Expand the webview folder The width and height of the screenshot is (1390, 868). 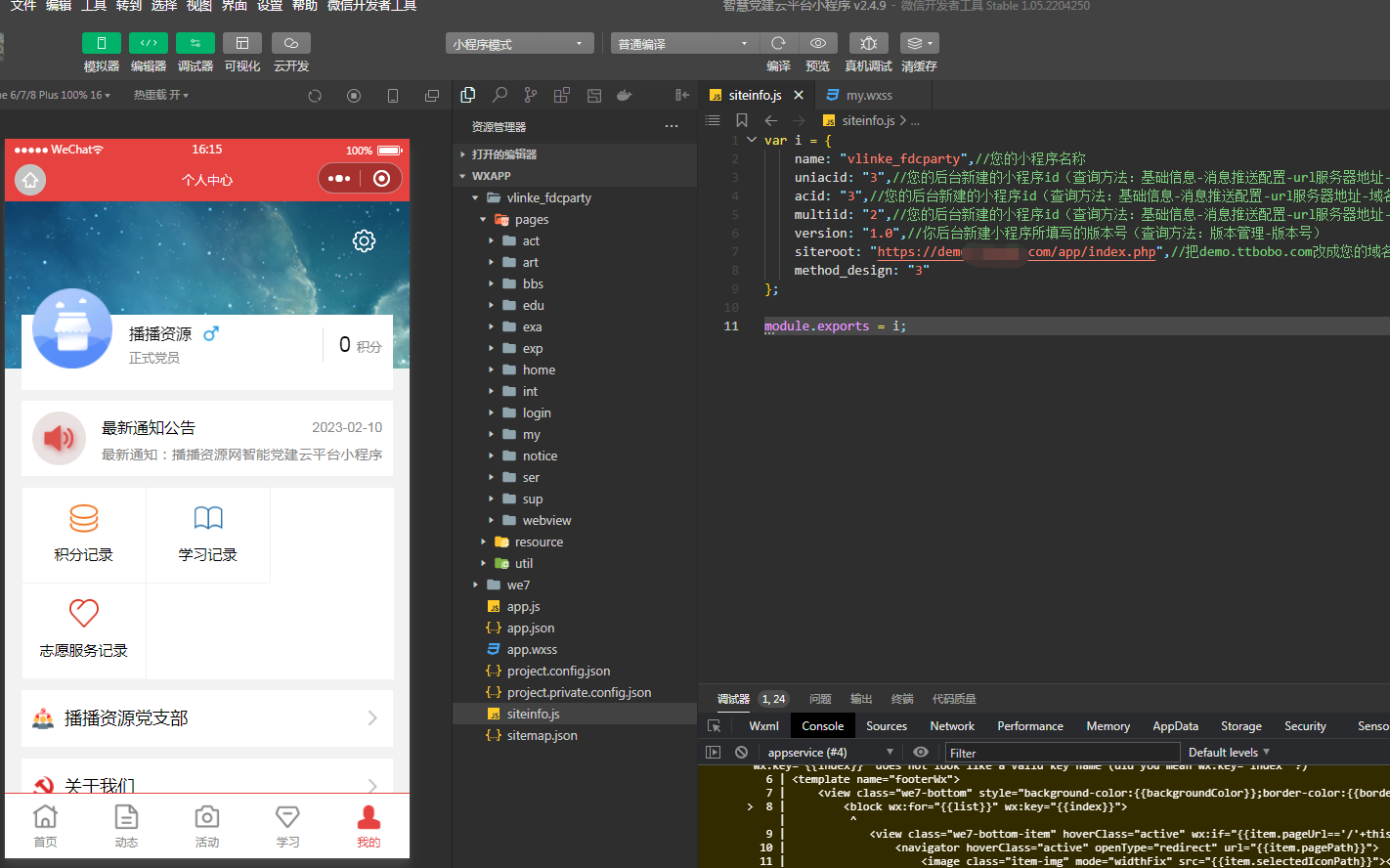click(x=575, y=520)
